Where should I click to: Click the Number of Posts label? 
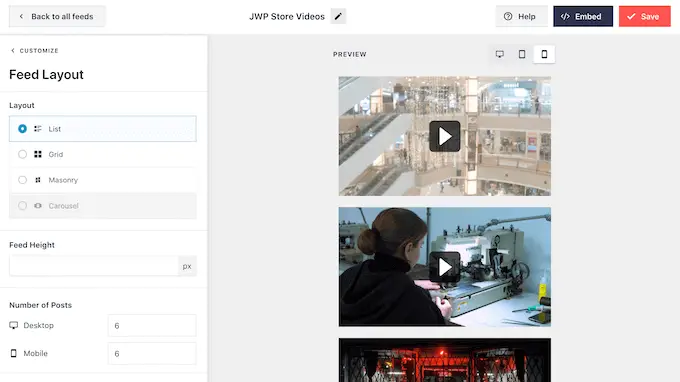(x=40, y=305)
